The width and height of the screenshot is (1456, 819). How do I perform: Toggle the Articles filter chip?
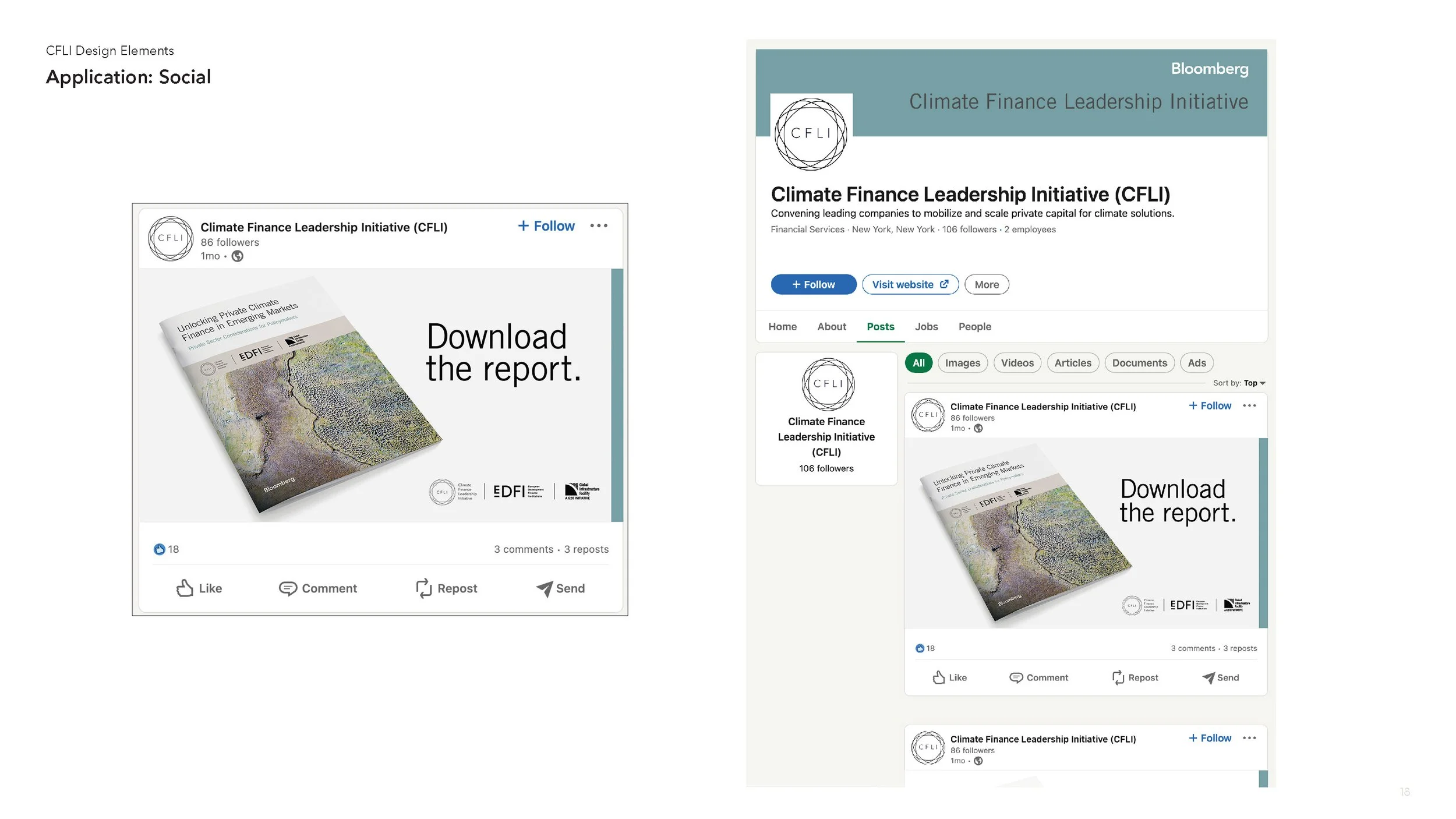1073,363
